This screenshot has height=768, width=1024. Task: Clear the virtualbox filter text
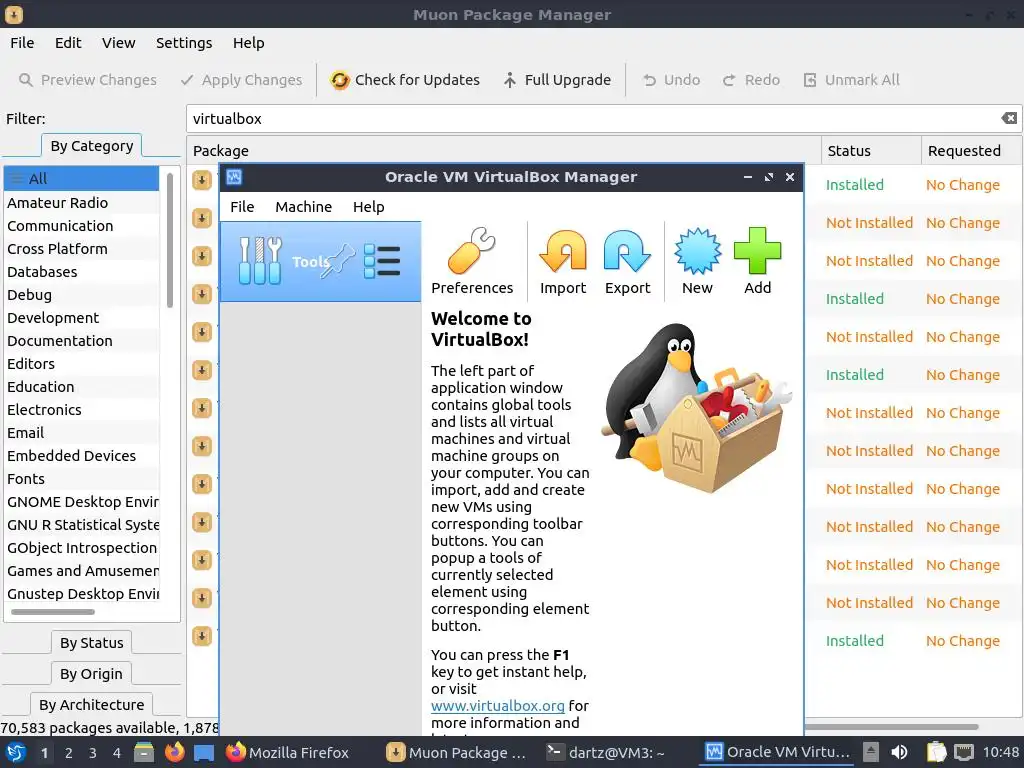tap(1008, 118)
